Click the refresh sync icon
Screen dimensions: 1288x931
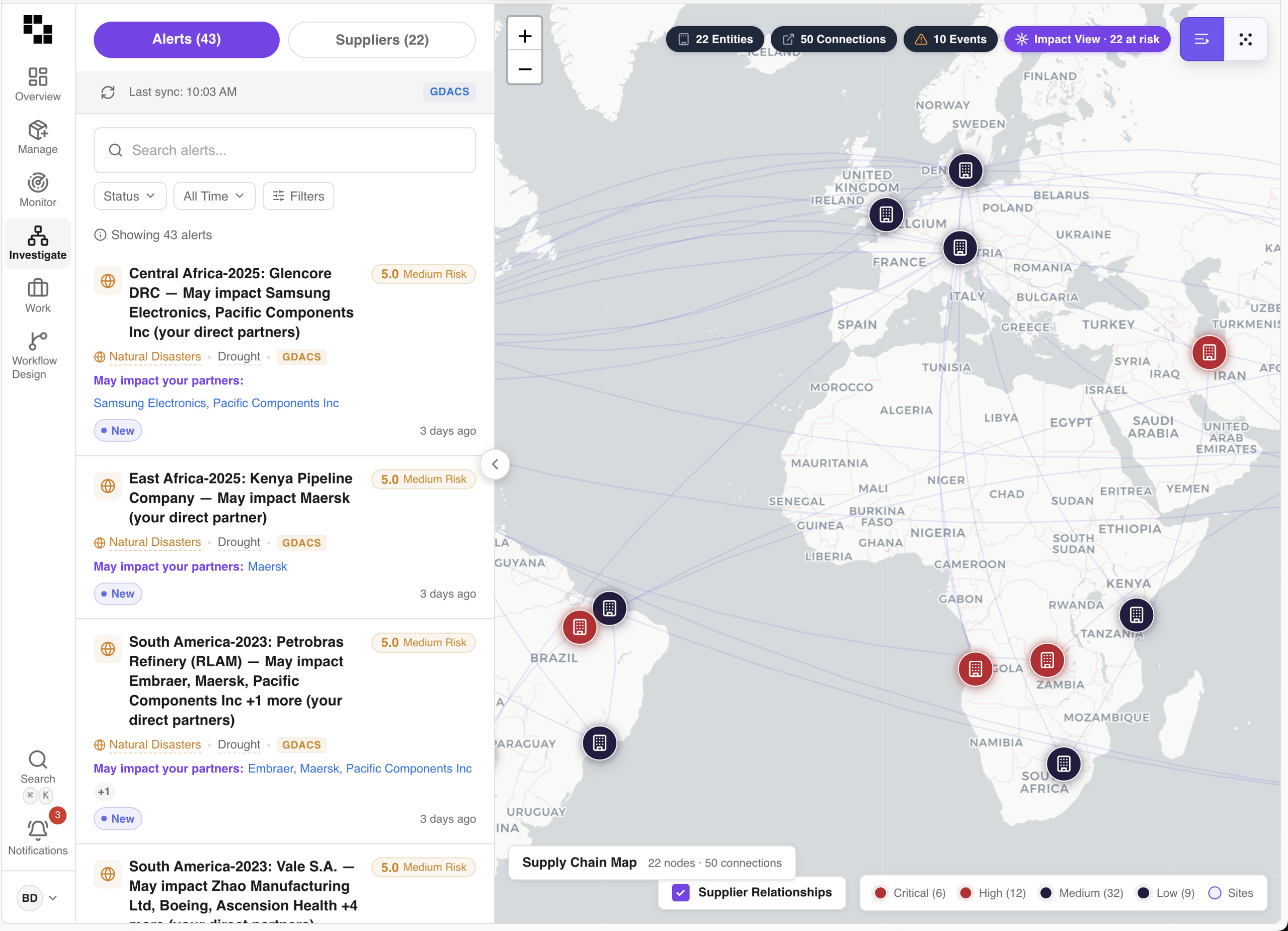pos(108,92)
